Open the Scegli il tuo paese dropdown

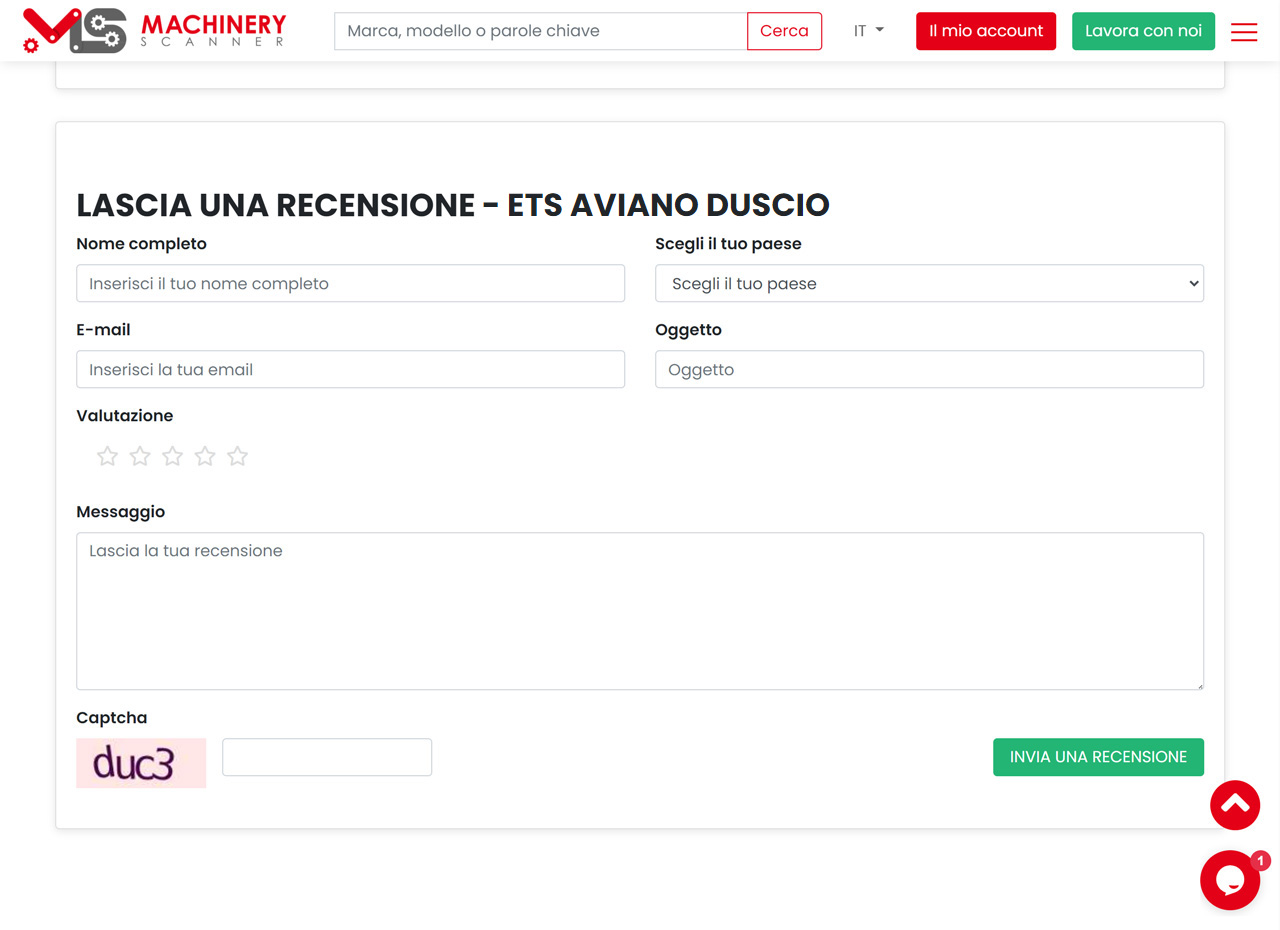[929, 283]
